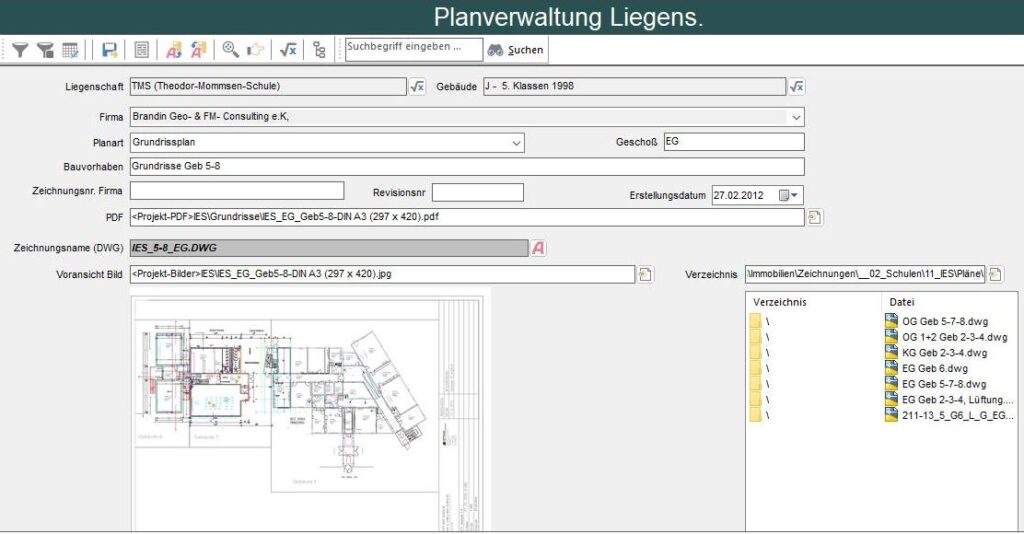The image size is (1024, 534).
Task: Click the tree structure icon in toolbar
Action: point(319,49)
